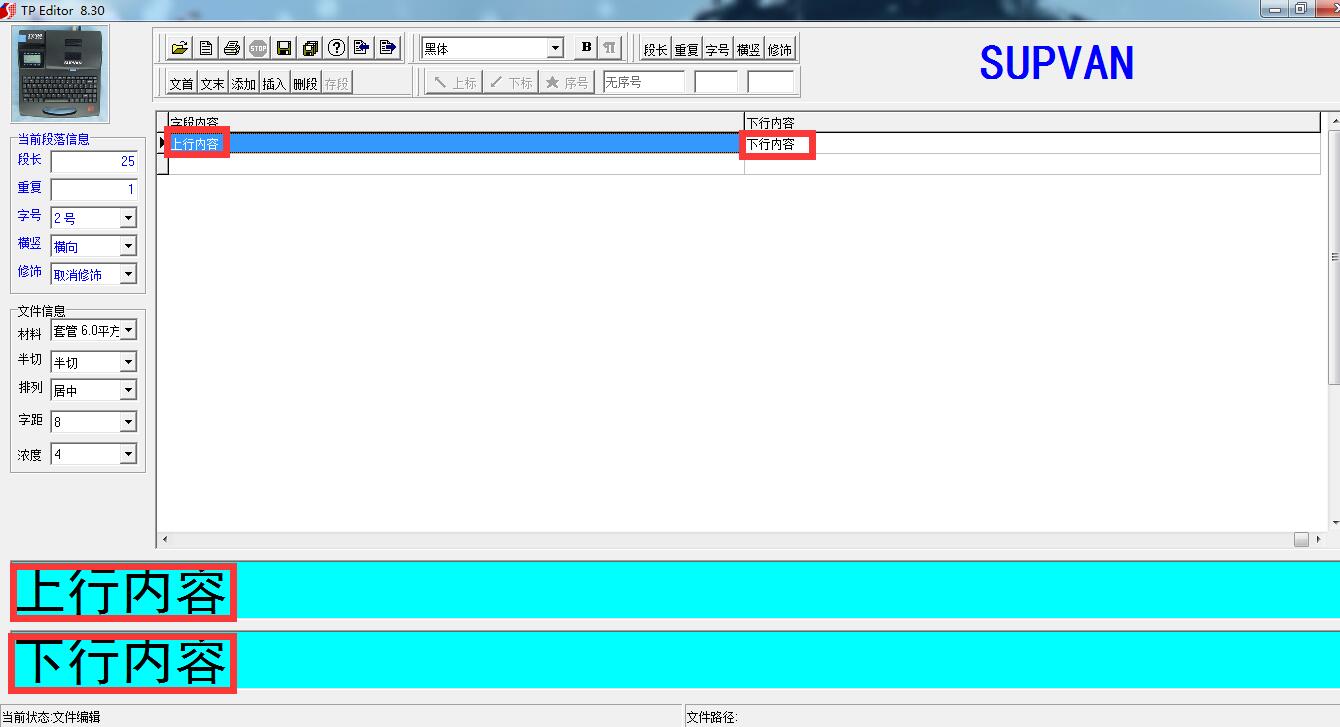
Task: Open the 材料 material dropdown
Action: (x=128, y=331)
